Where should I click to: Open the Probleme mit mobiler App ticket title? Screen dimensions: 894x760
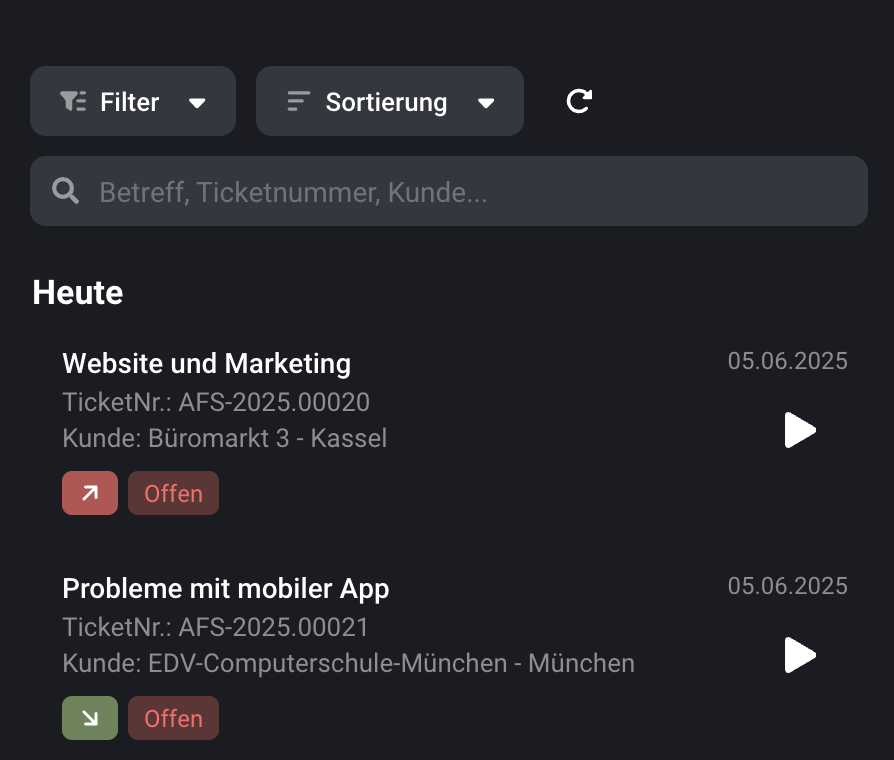tap(226, 589)
